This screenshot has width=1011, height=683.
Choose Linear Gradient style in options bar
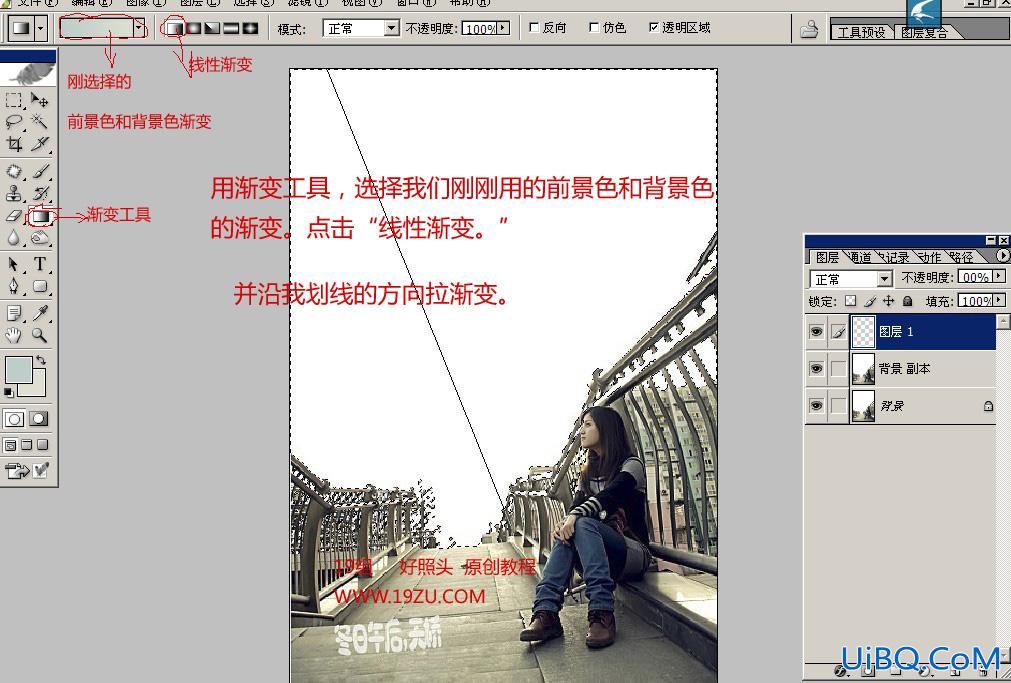[174, 28]
